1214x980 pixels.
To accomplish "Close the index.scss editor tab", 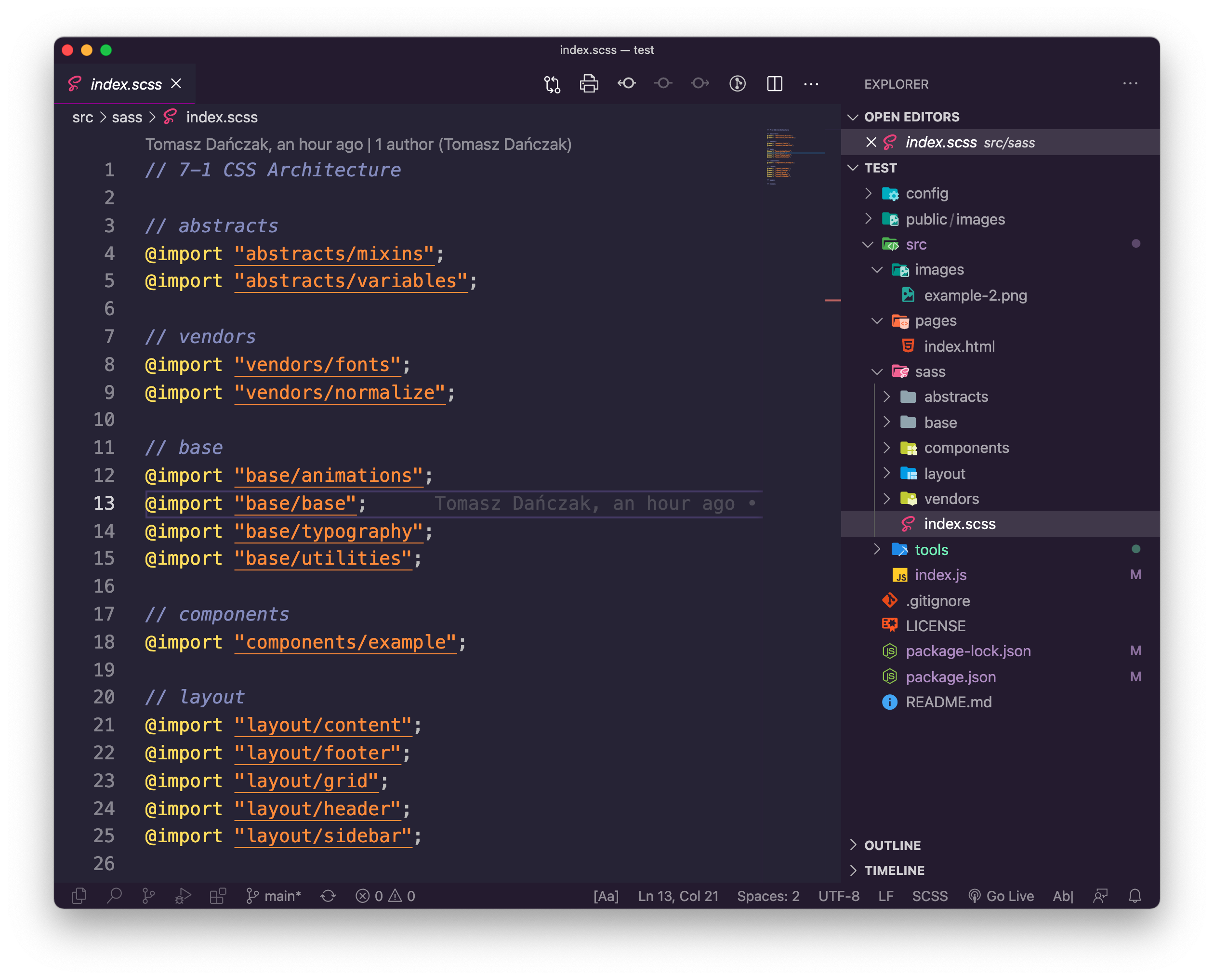I will pos(176,83).
